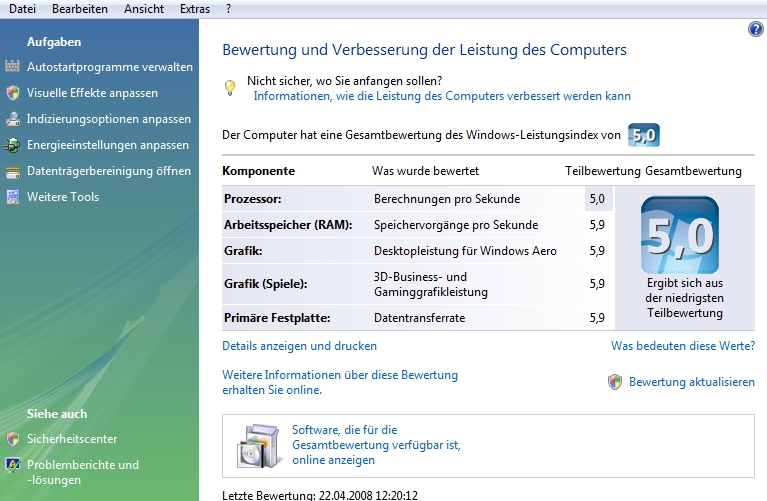Open the ? help menu
This screenshot has width=767, height=501.
coord(228,9)
